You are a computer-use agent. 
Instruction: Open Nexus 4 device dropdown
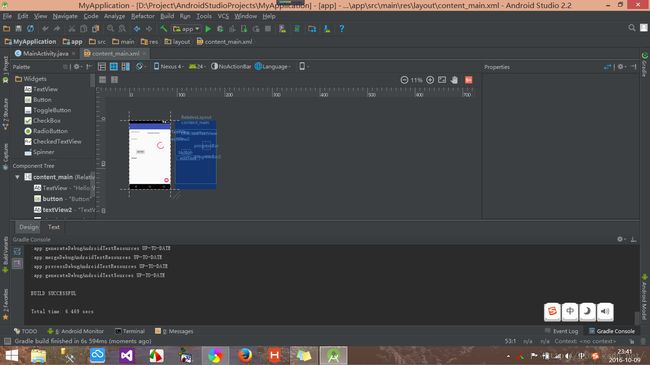tap(169, 66)
